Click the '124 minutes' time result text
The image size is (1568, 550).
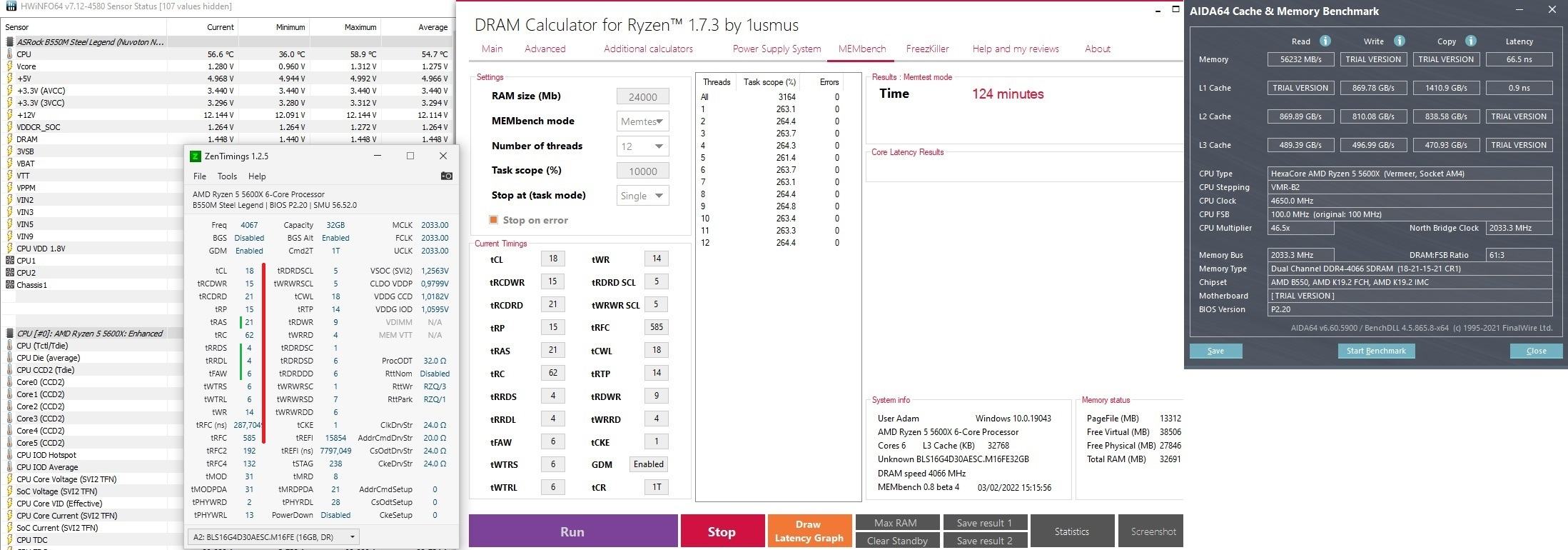[1007, 94]
